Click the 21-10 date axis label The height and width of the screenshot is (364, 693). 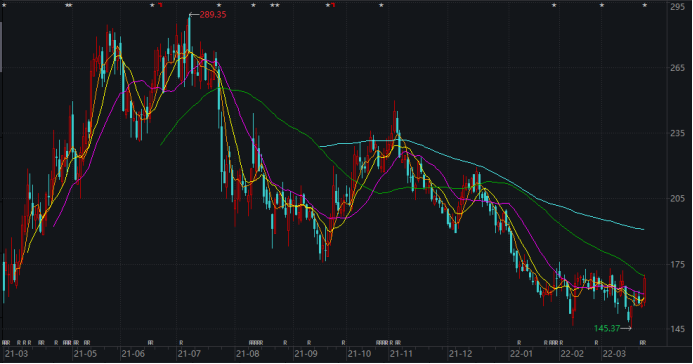tap(359, 354)
